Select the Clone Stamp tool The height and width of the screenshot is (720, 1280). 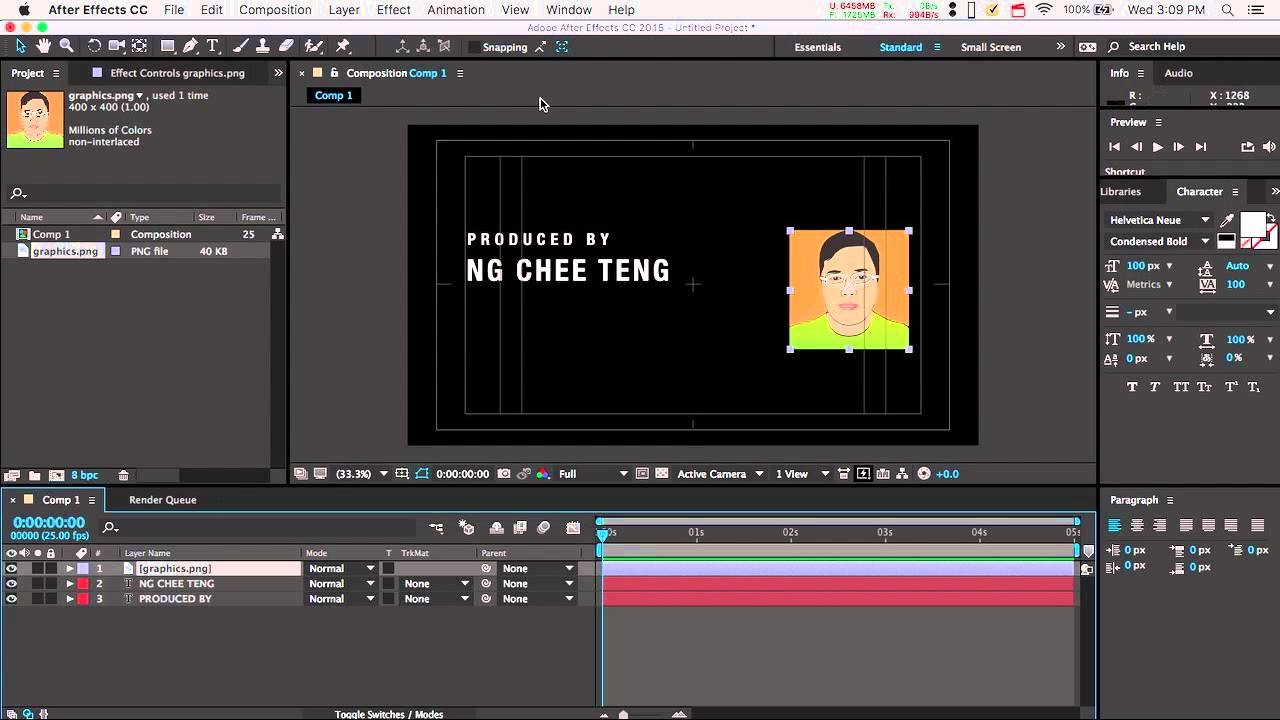262,46
